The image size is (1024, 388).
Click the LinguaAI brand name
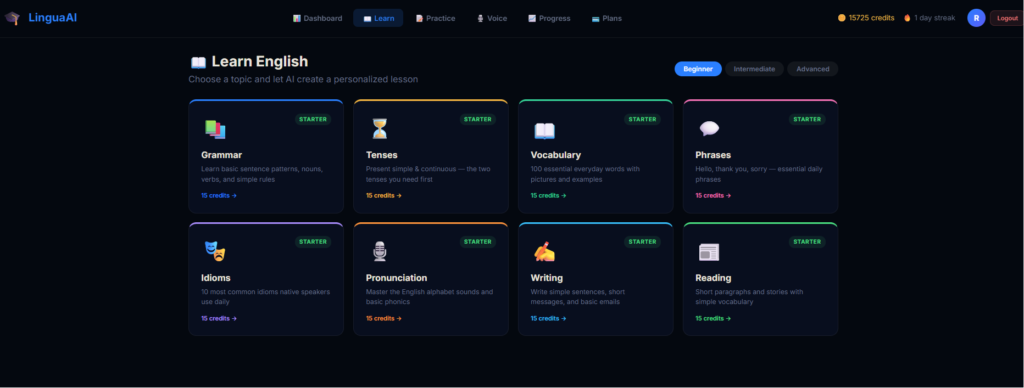pyautogui.click(x=53, y=18)
